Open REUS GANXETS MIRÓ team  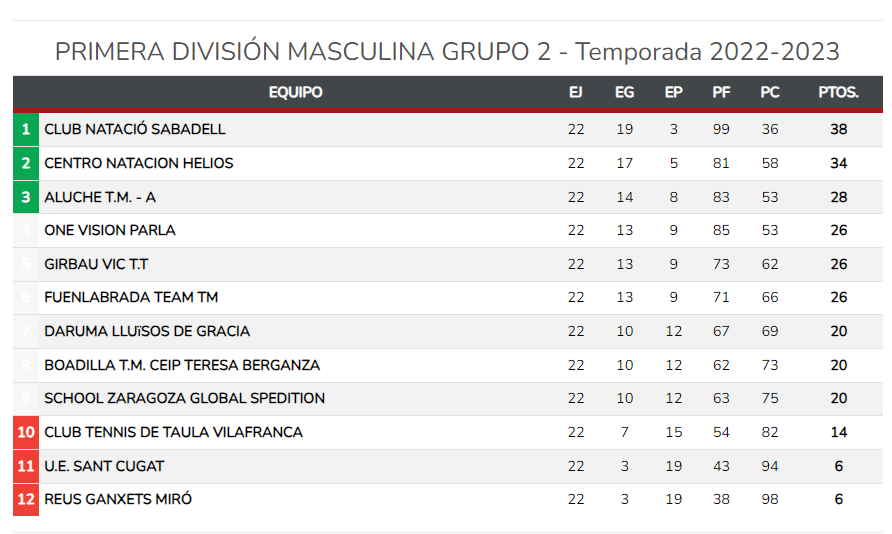[x=118, y=499]
